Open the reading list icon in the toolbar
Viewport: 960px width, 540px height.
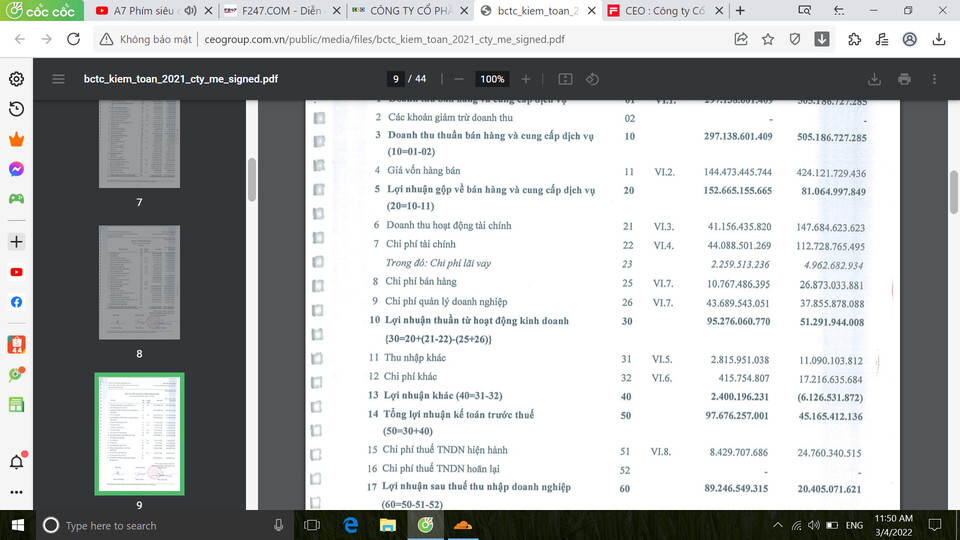[x=882, y=39]
